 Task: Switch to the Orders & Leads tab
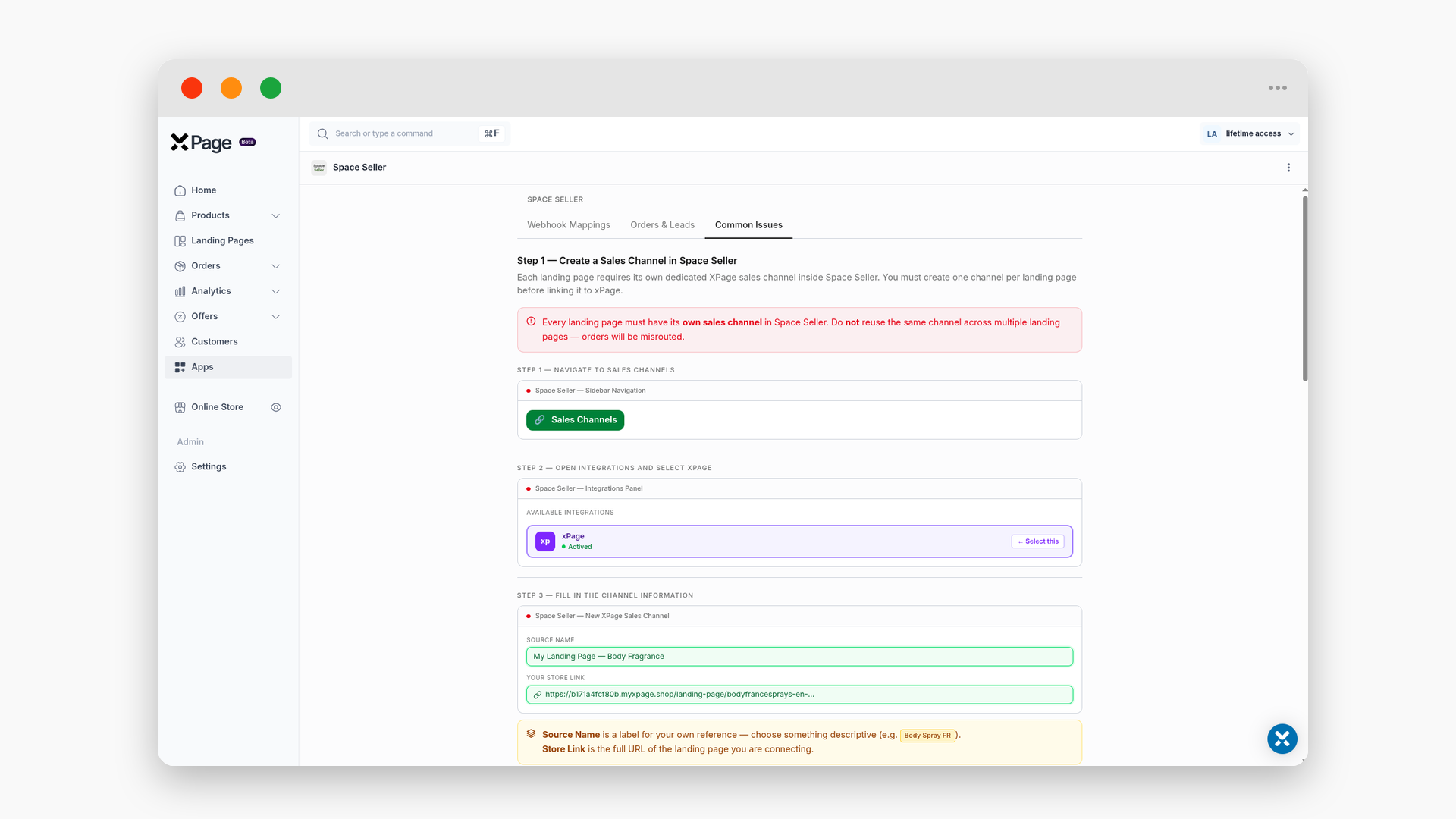[x=662, y=225]
